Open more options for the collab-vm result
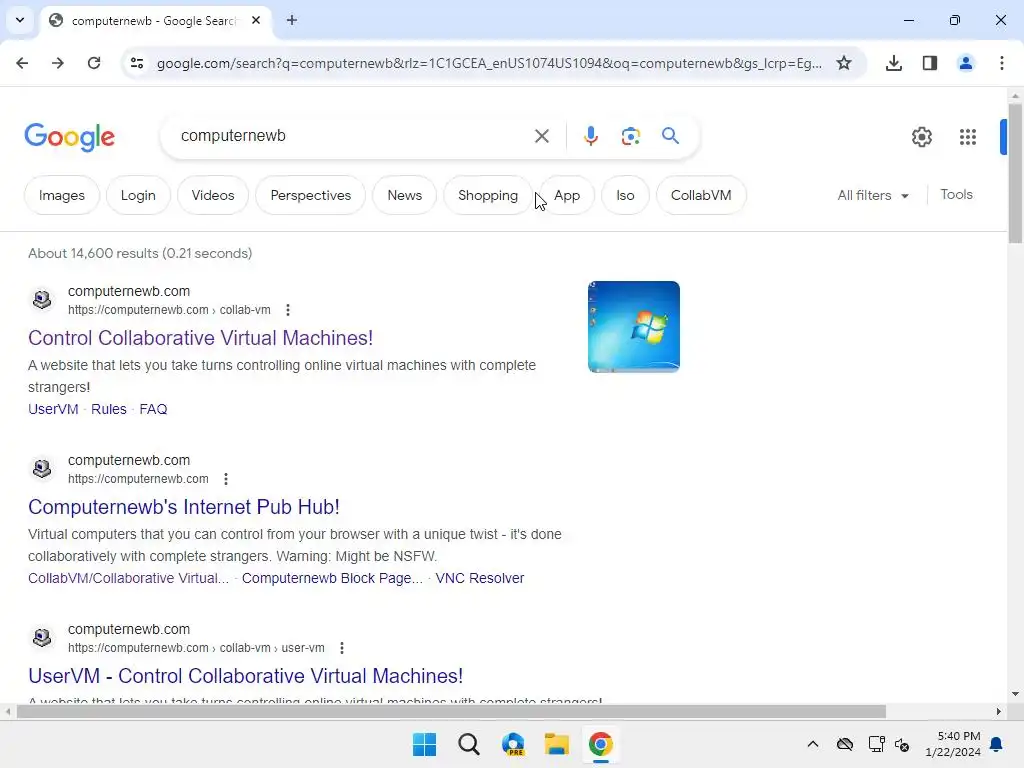The image size is (1024, 768). click(x=288, y=310)
